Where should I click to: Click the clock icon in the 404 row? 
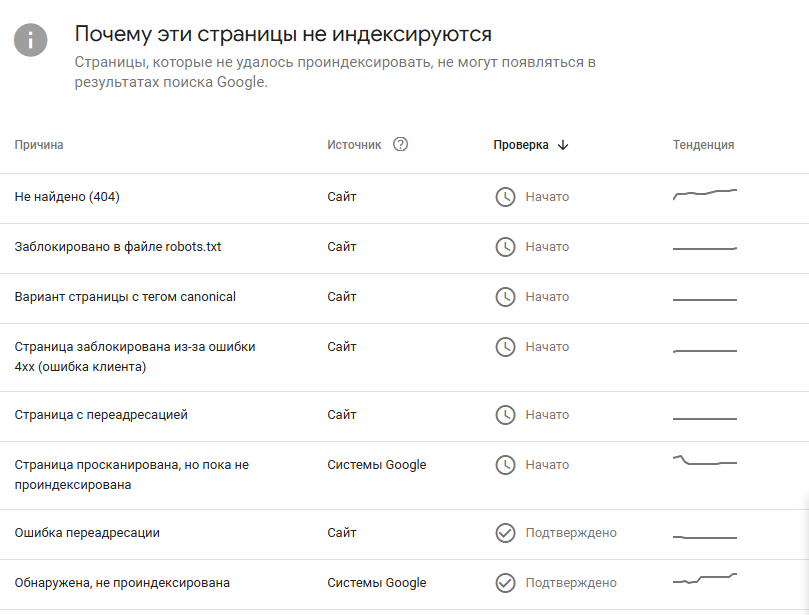click(505, 197)
